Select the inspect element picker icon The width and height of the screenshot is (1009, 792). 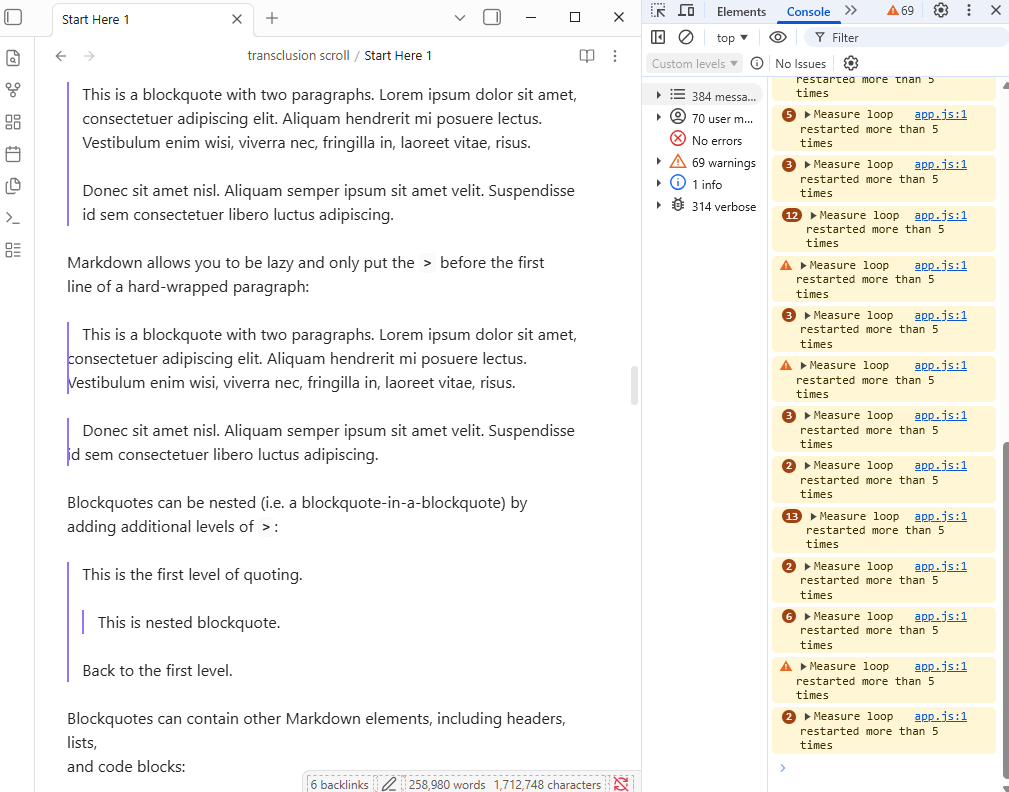click(658, 11)
